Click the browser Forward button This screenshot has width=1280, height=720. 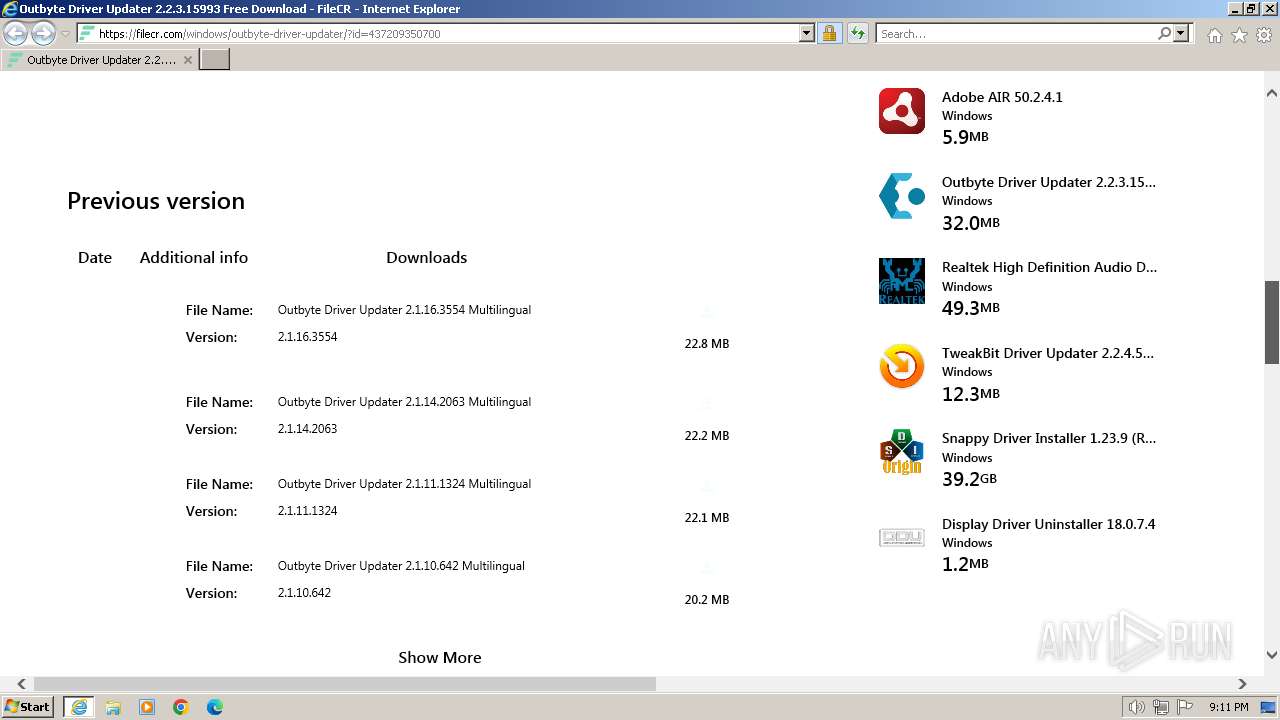[x=43, y=33]
